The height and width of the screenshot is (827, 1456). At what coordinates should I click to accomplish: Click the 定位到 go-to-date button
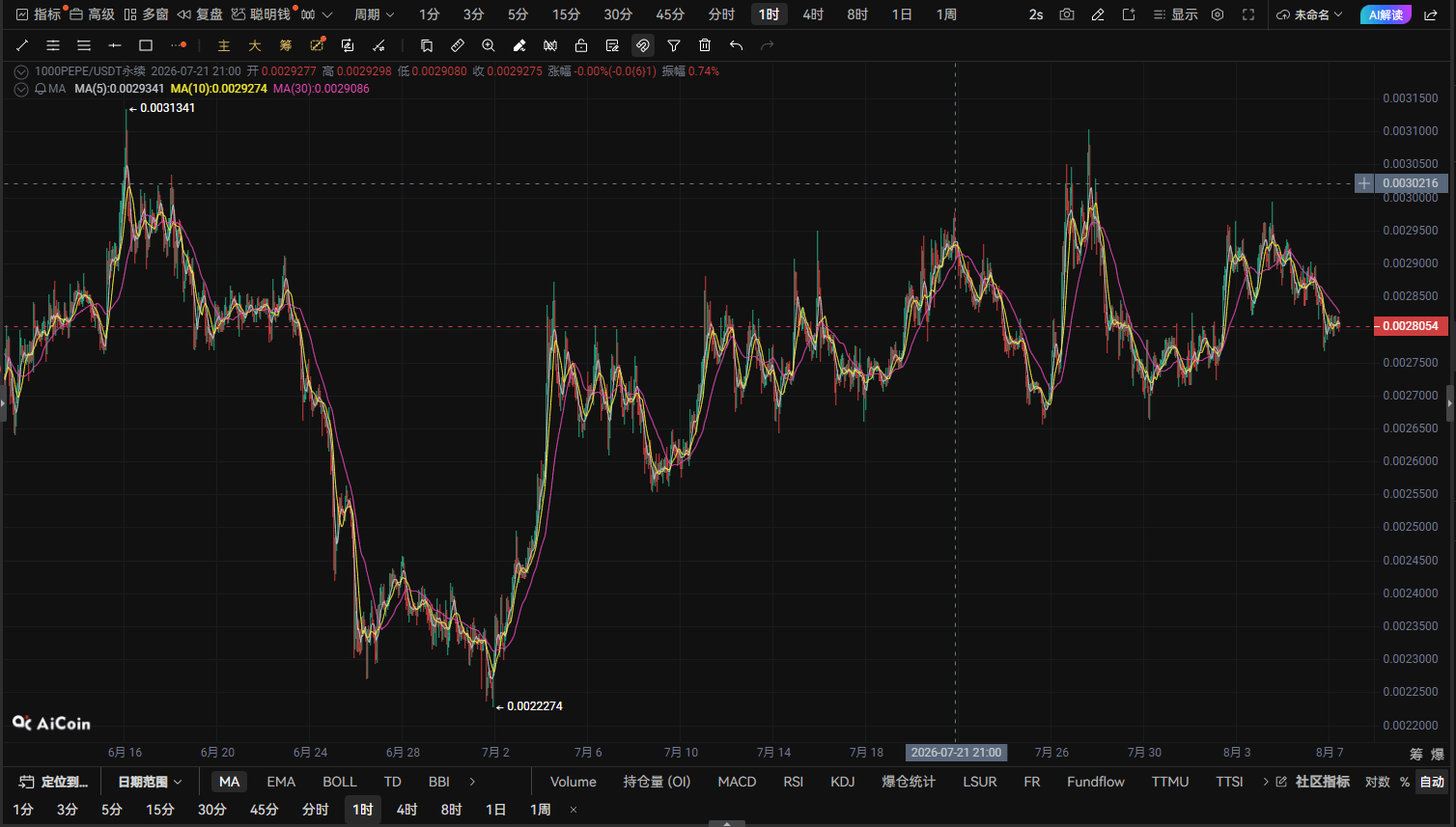coord(54,782)
